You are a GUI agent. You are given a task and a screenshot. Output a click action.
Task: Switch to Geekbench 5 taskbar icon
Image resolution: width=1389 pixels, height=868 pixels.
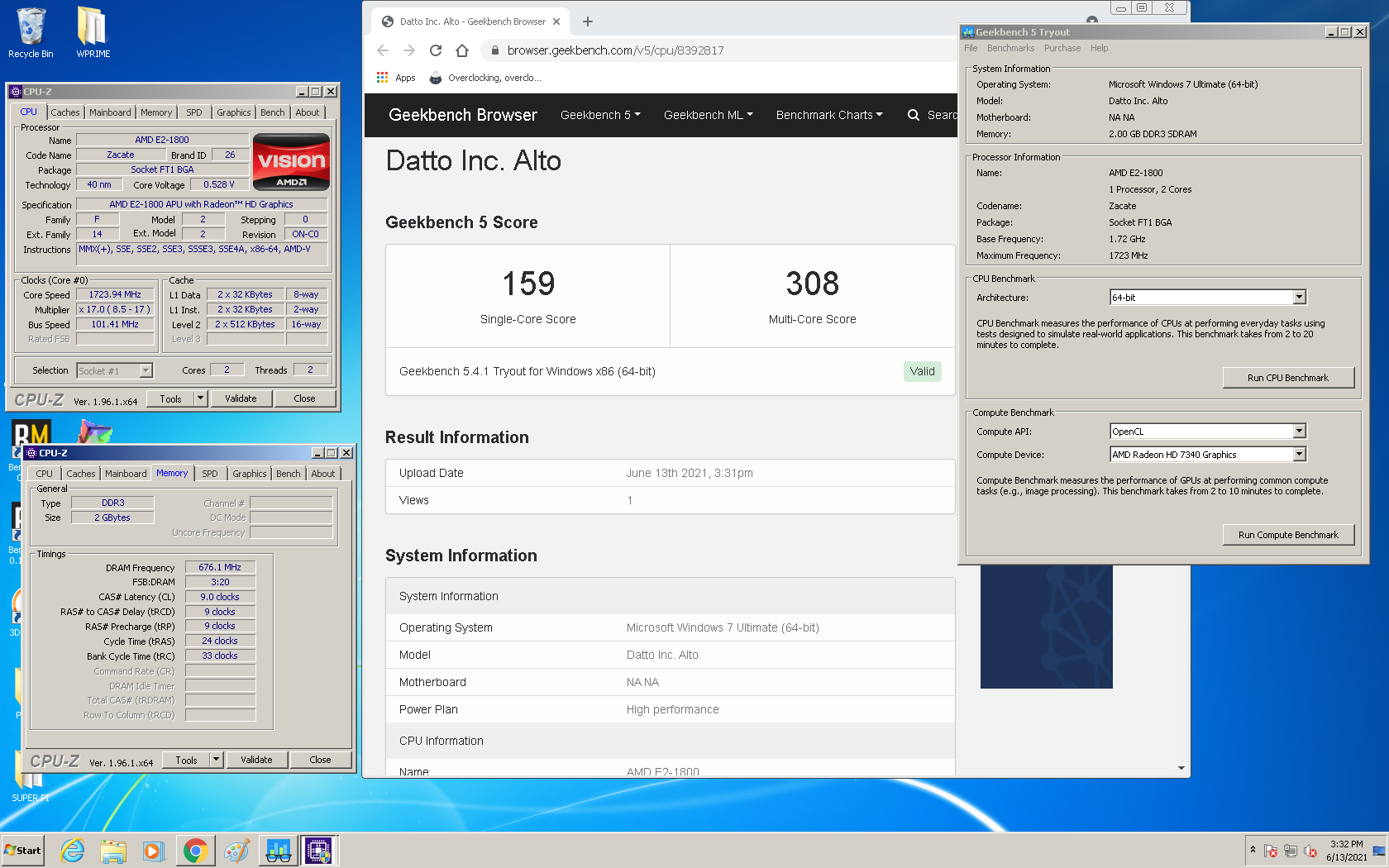[278, 851]
